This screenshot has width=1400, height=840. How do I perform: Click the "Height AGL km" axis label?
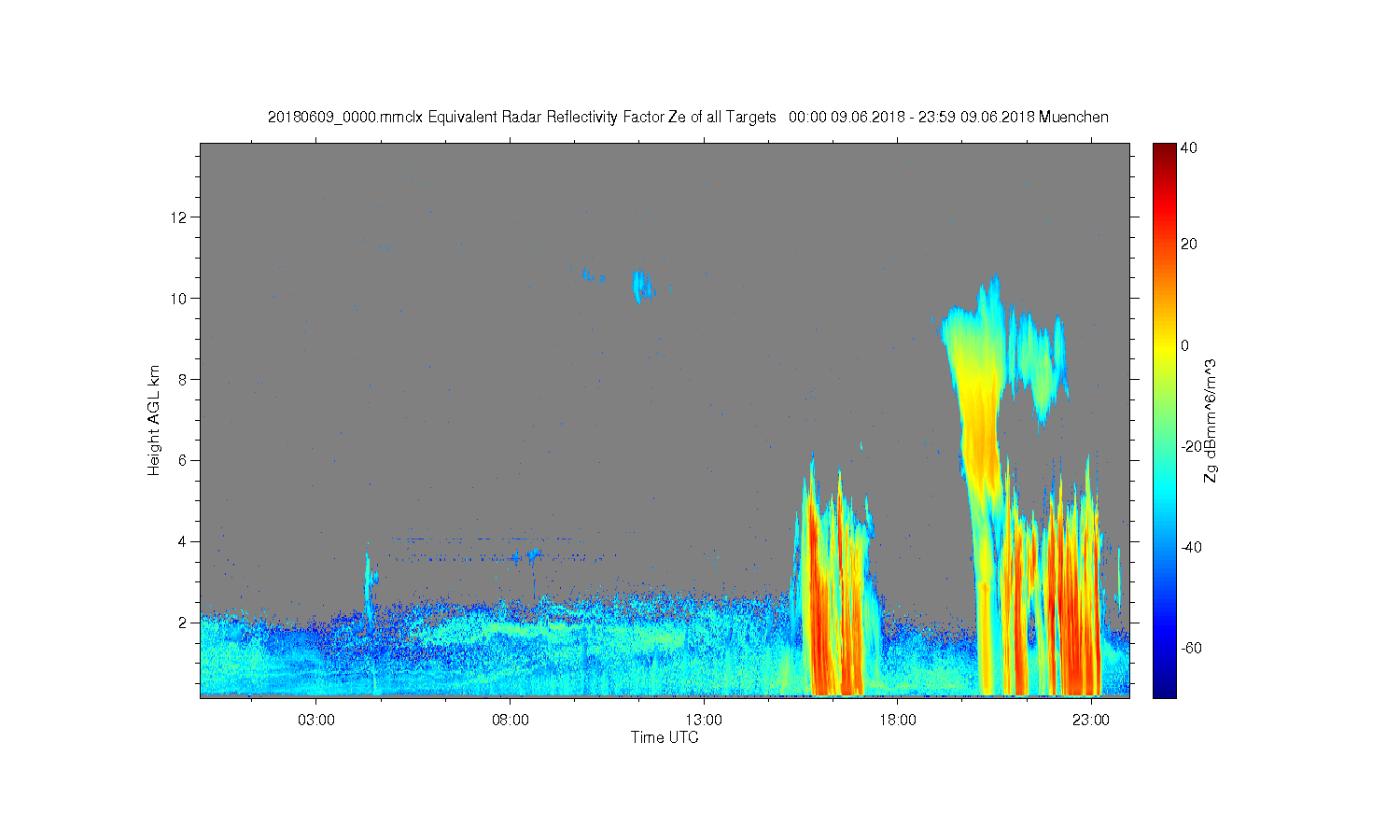point(154,420)
